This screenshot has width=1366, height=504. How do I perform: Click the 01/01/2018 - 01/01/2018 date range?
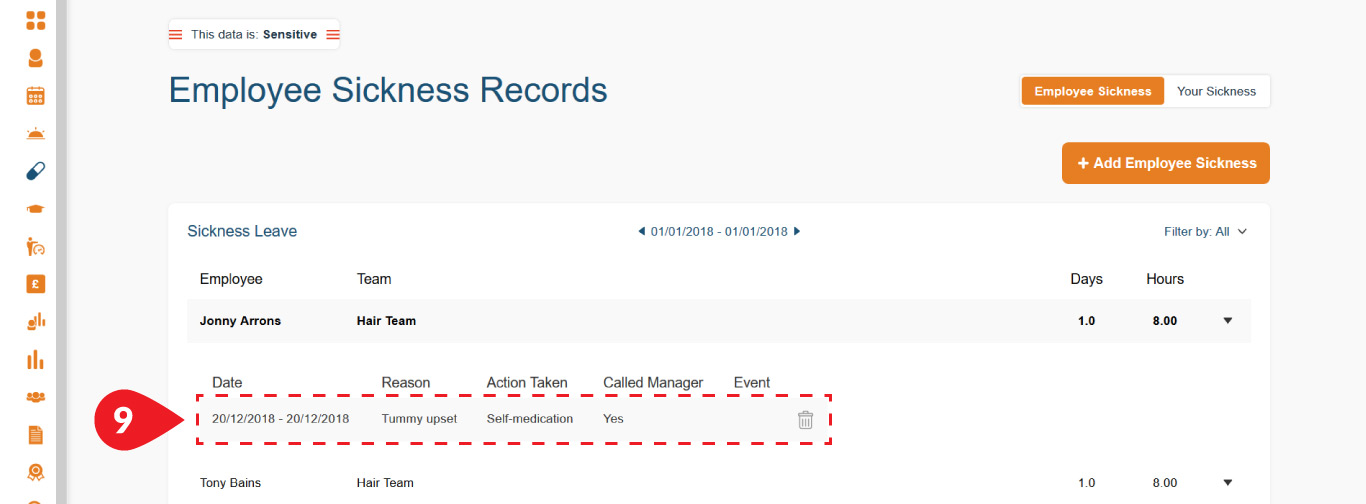tap(719, 232)
